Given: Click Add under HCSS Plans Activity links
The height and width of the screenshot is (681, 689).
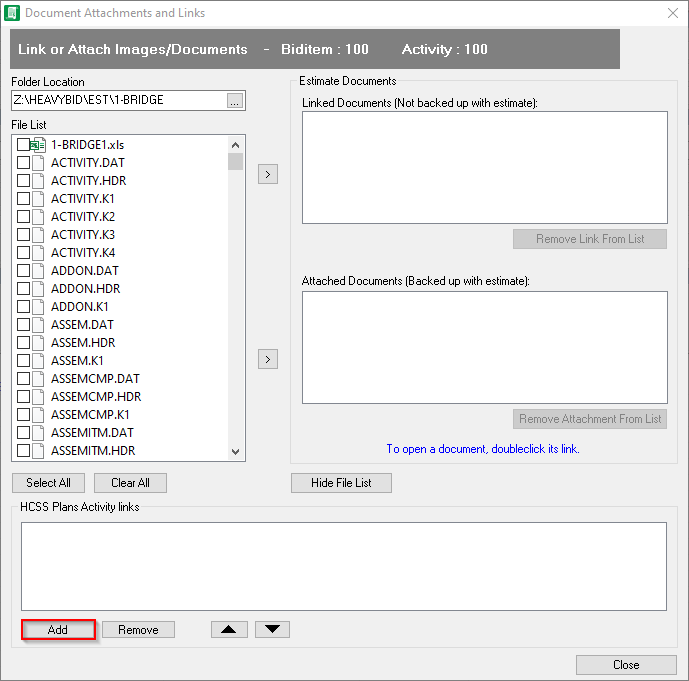Looking at the screenshot, I should pos(58,630).
